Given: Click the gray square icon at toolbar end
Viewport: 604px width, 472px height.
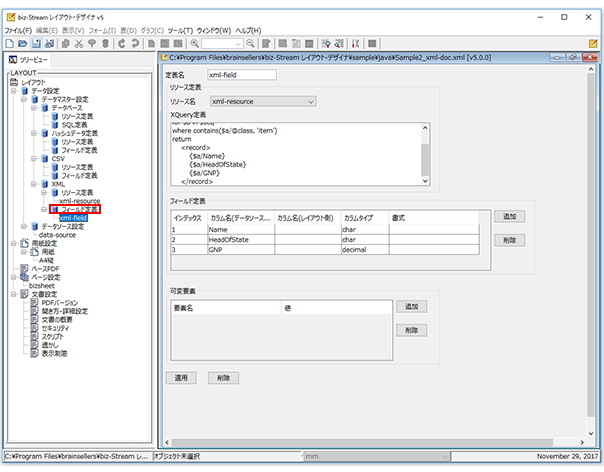Looking at the screenshot, I should tap(372, 44).
